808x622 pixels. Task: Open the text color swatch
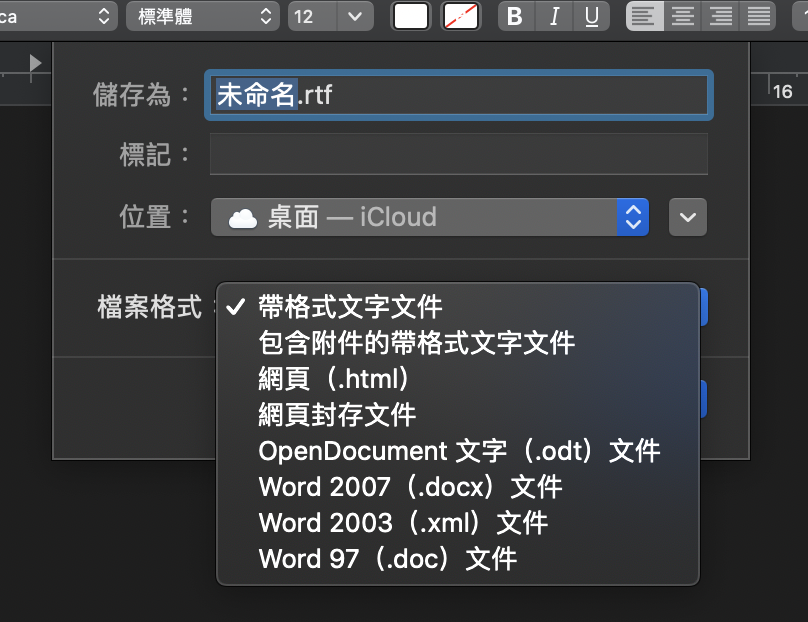[411, 16]
